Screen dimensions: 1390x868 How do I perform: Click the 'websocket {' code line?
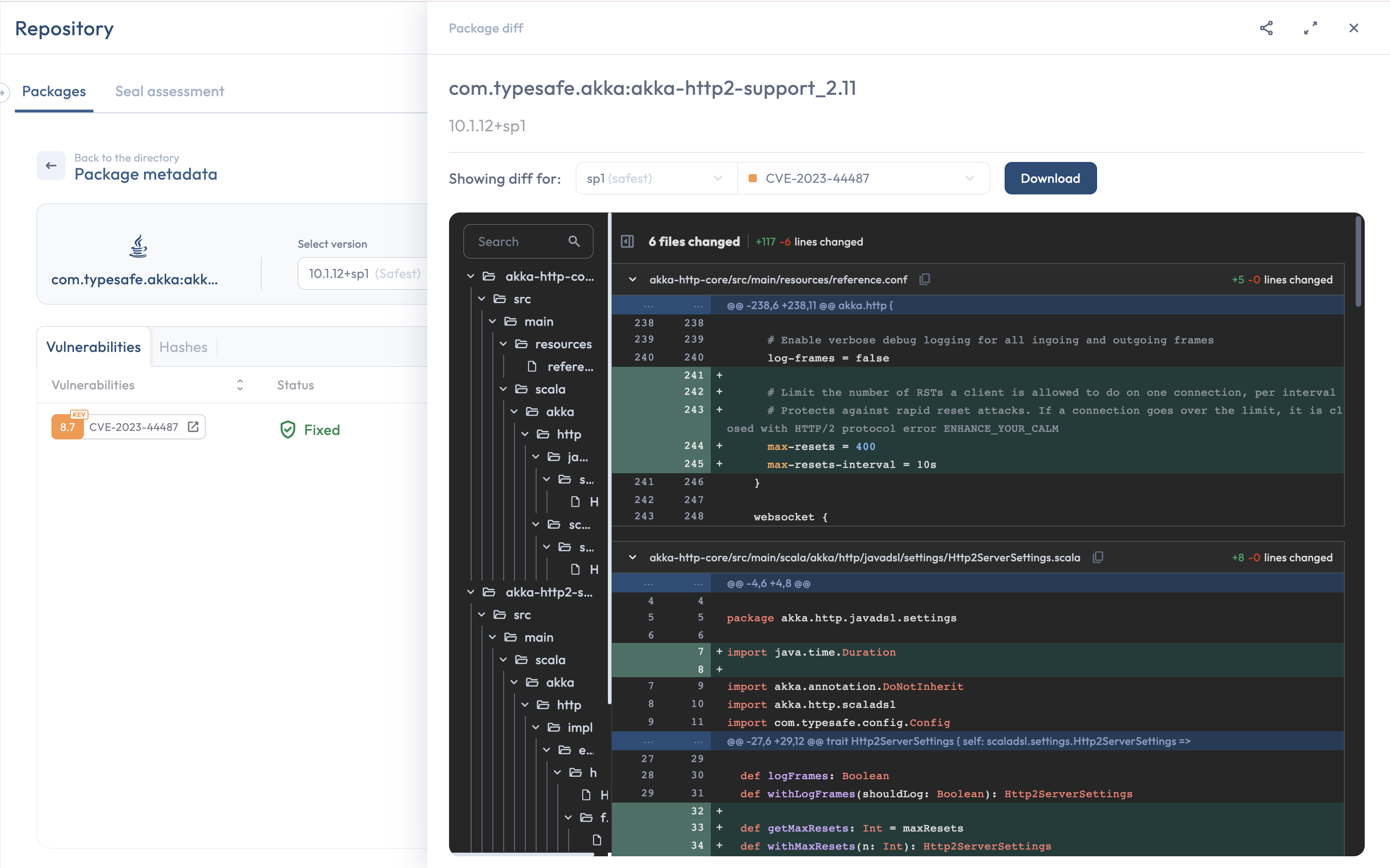pyautogui.click(x=791, y=517)
